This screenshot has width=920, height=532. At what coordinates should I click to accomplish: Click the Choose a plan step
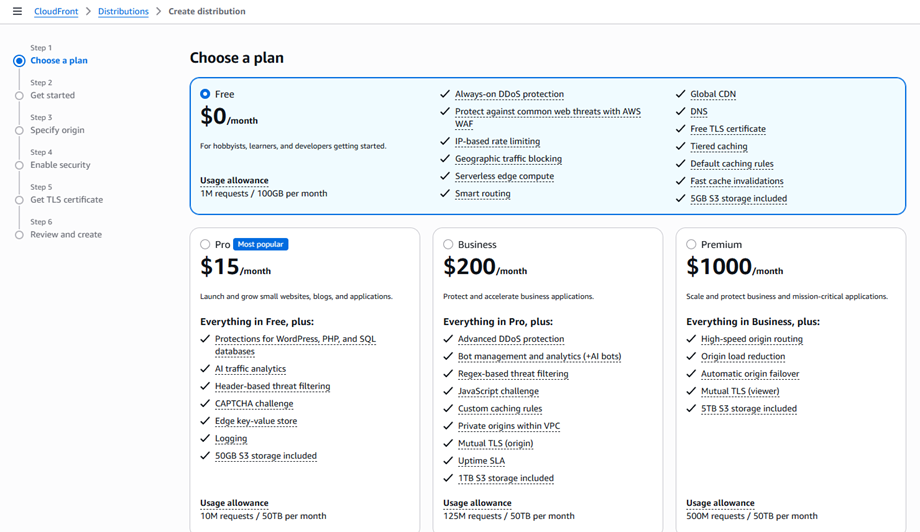point(59,61)
